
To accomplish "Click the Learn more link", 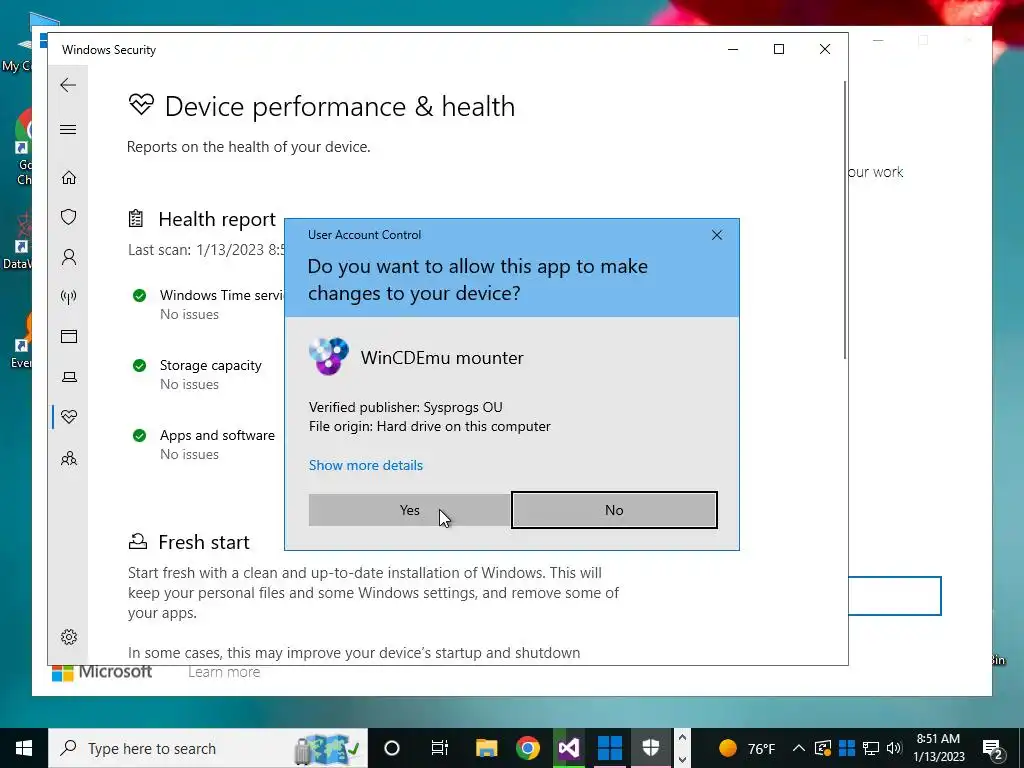I will pos(224,672).
